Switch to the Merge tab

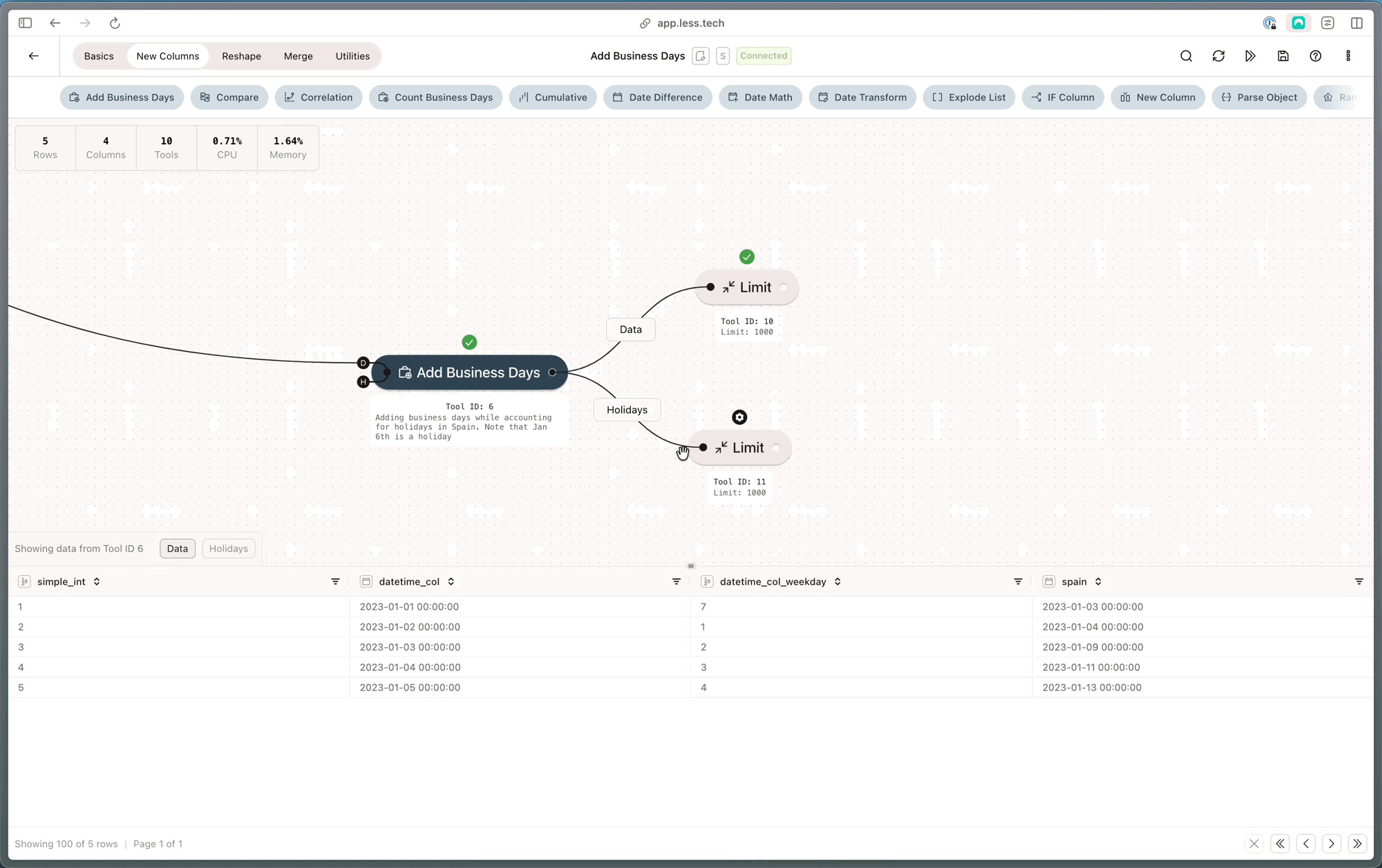tap(298, 56)
